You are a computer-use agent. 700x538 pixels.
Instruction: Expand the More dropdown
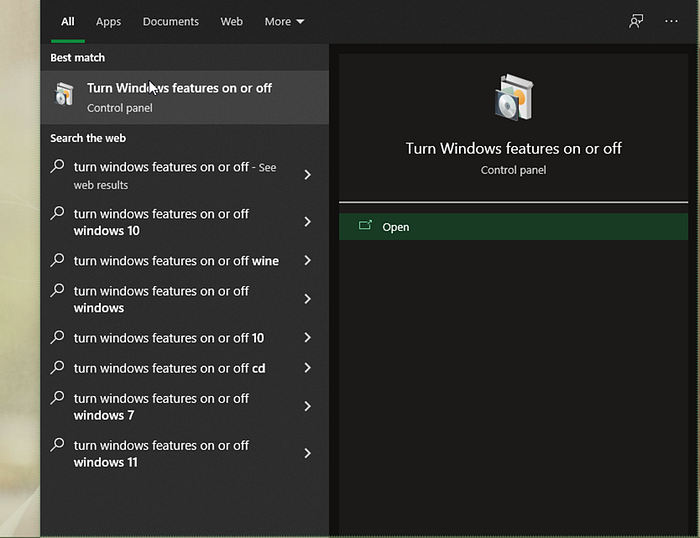[284, 21]
